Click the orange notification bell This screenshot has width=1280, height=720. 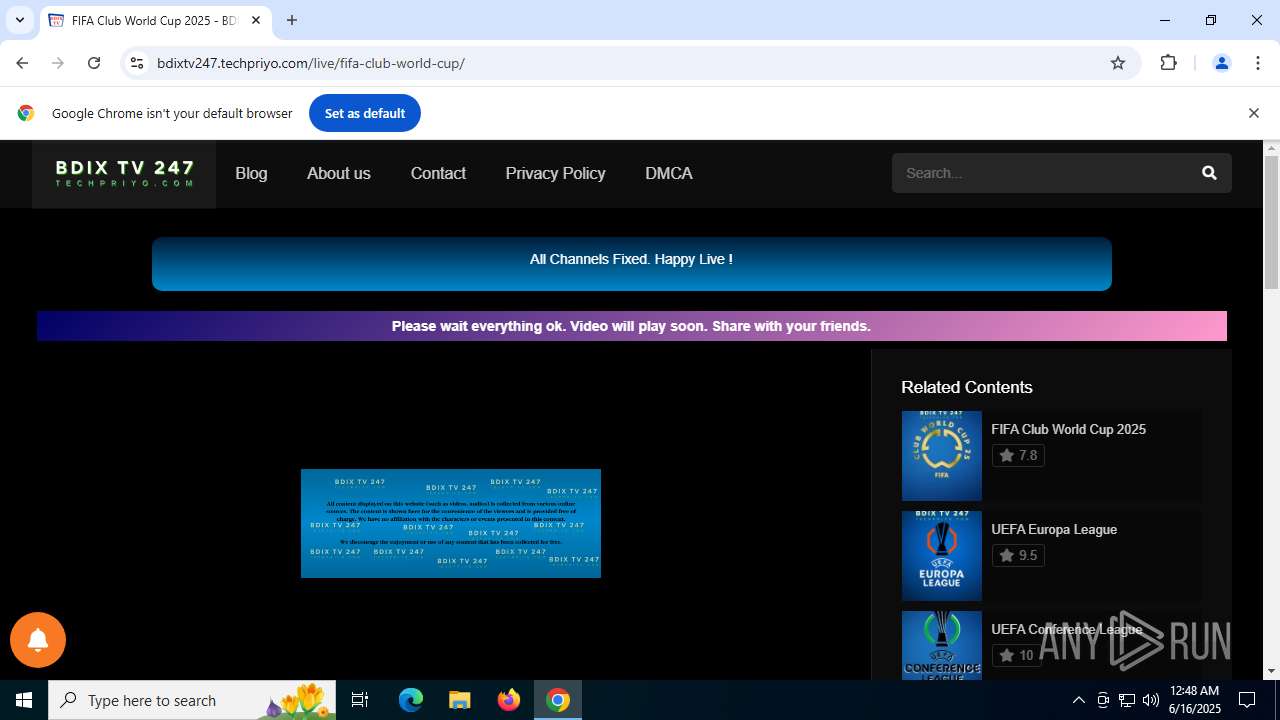(38, 640)
